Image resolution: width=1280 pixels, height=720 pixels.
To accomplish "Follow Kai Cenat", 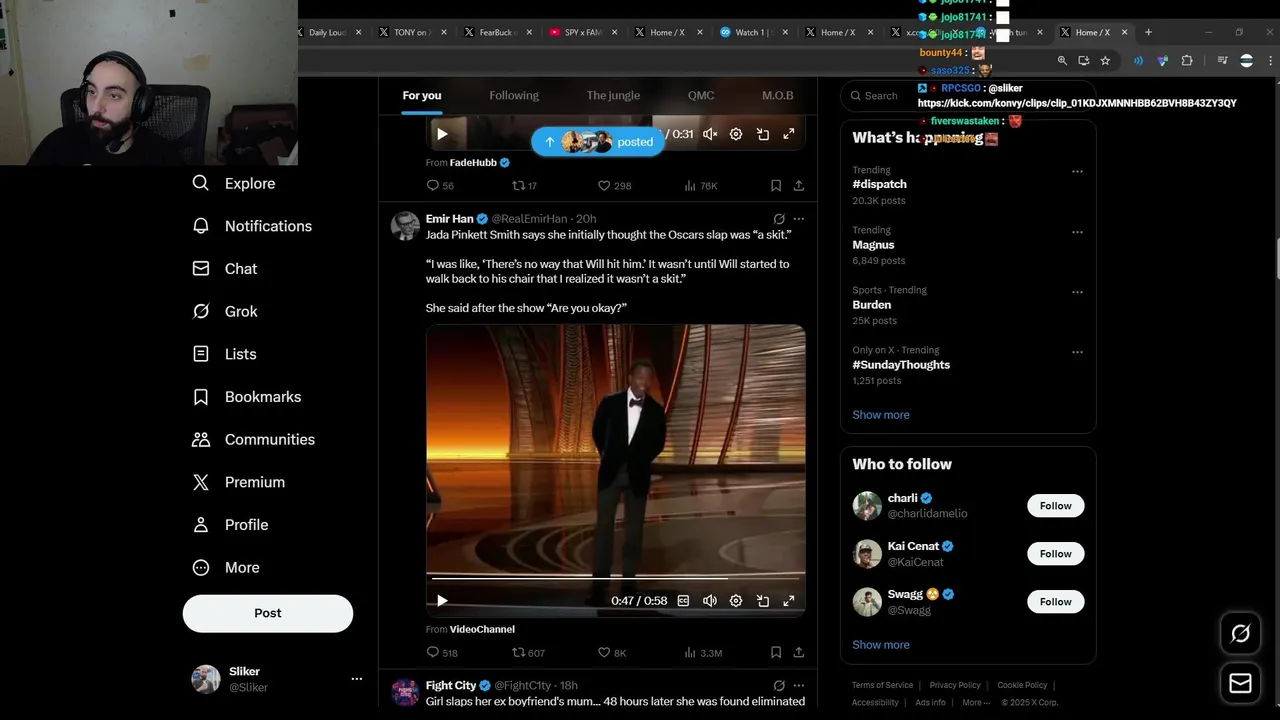I will pyautogui.click(x=1055, y=554).
